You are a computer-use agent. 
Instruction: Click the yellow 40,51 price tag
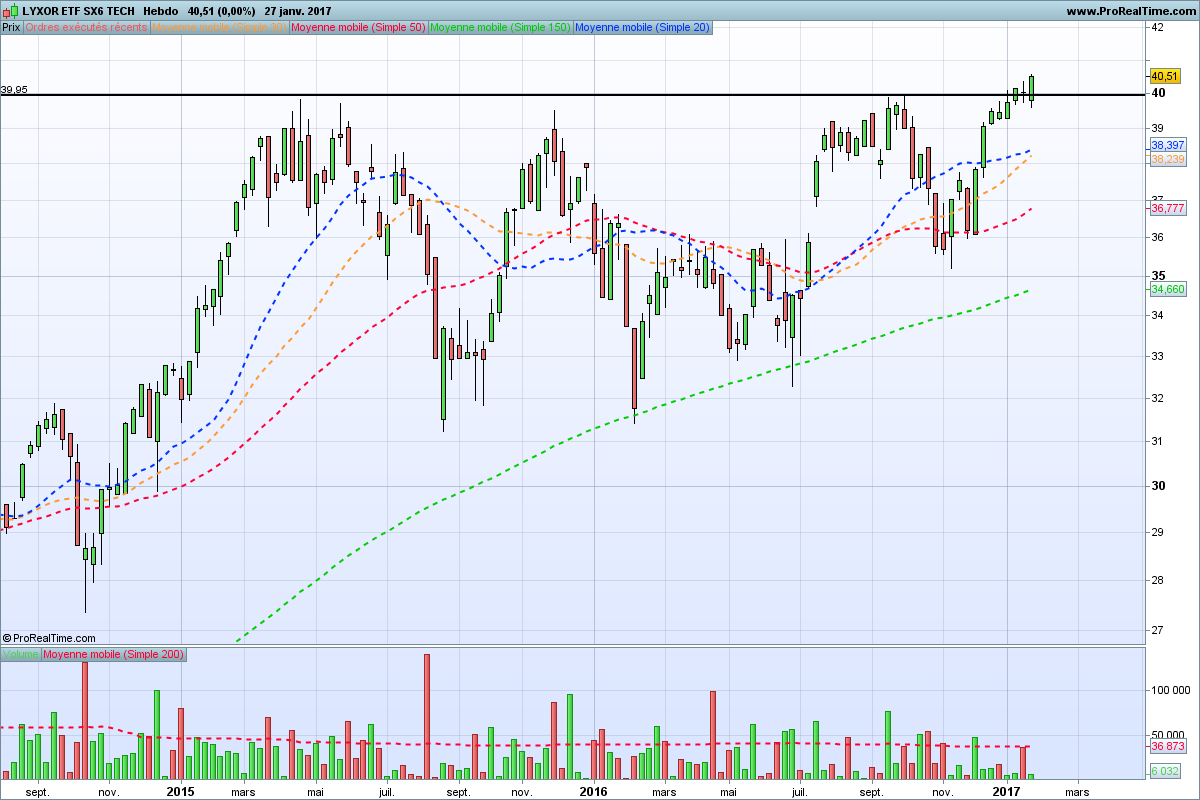(x=1165, y=76)
